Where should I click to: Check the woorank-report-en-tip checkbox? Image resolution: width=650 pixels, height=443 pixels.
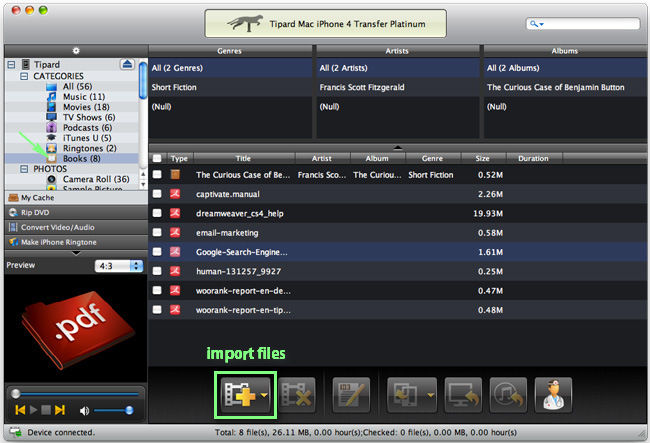[157, 310]
